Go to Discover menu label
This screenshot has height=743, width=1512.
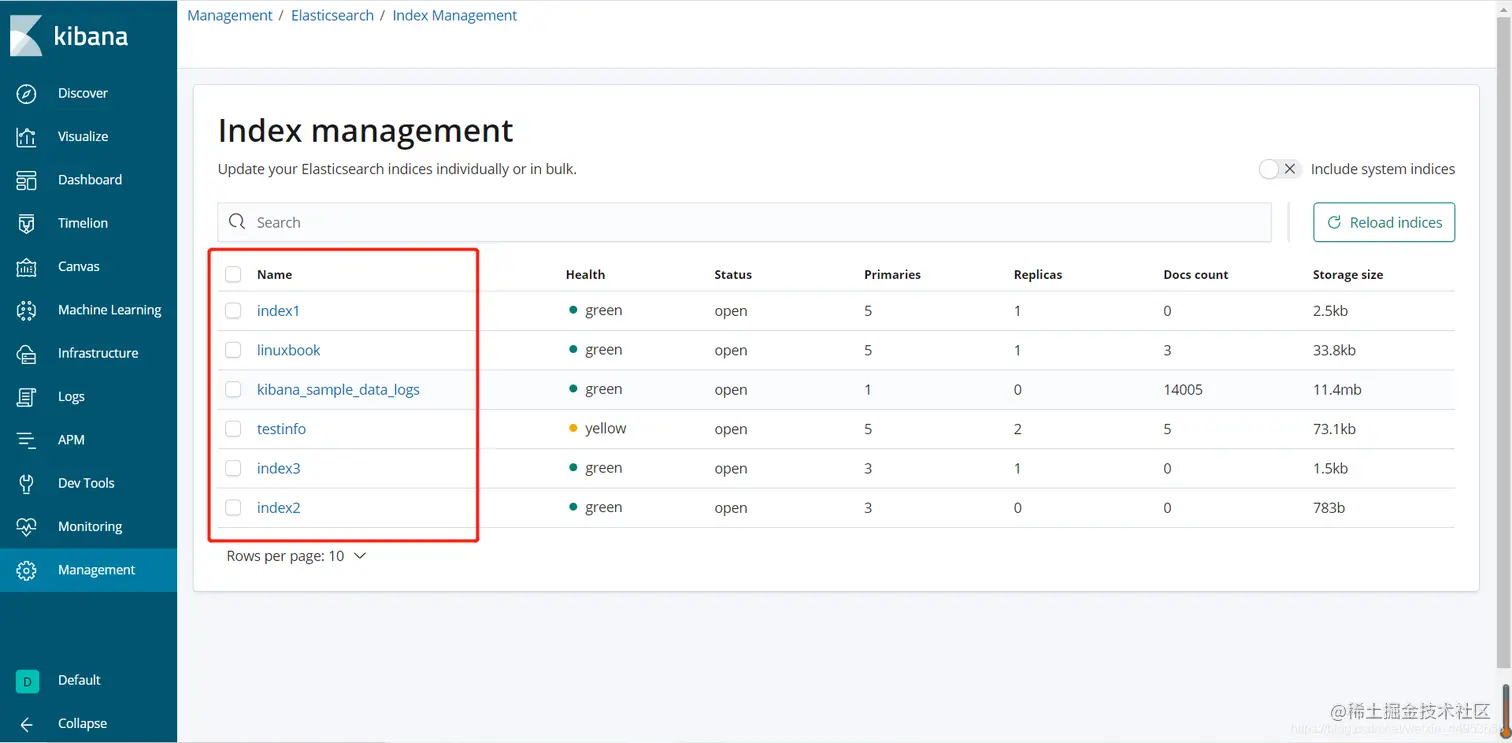point(83,93)
